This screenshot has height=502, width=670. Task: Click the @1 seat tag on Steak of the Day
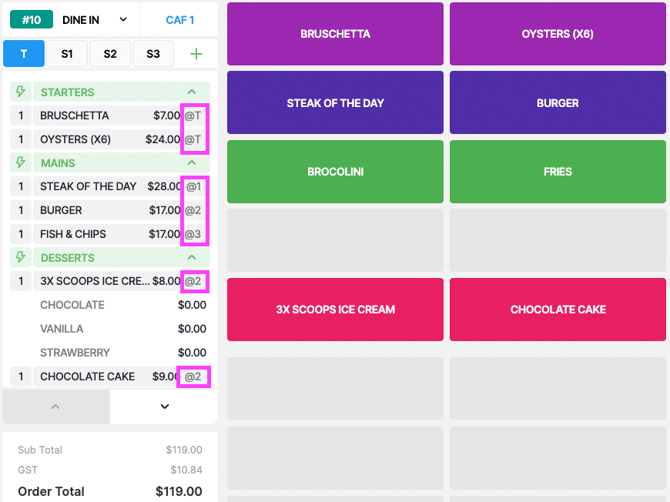point(194,186)
